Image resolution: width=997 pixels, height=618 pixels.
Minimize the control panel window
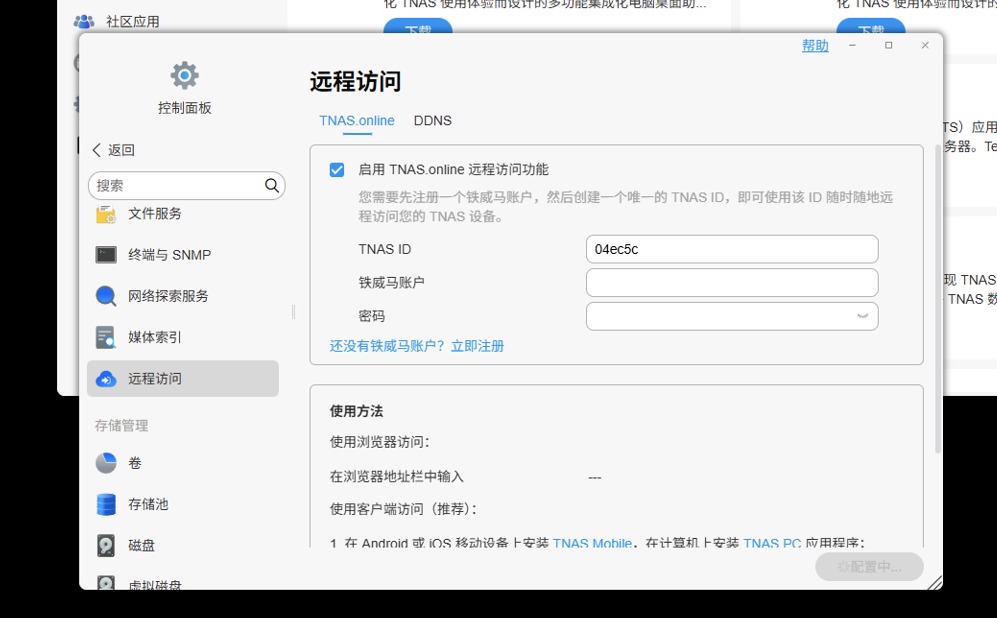pos(852,45)
